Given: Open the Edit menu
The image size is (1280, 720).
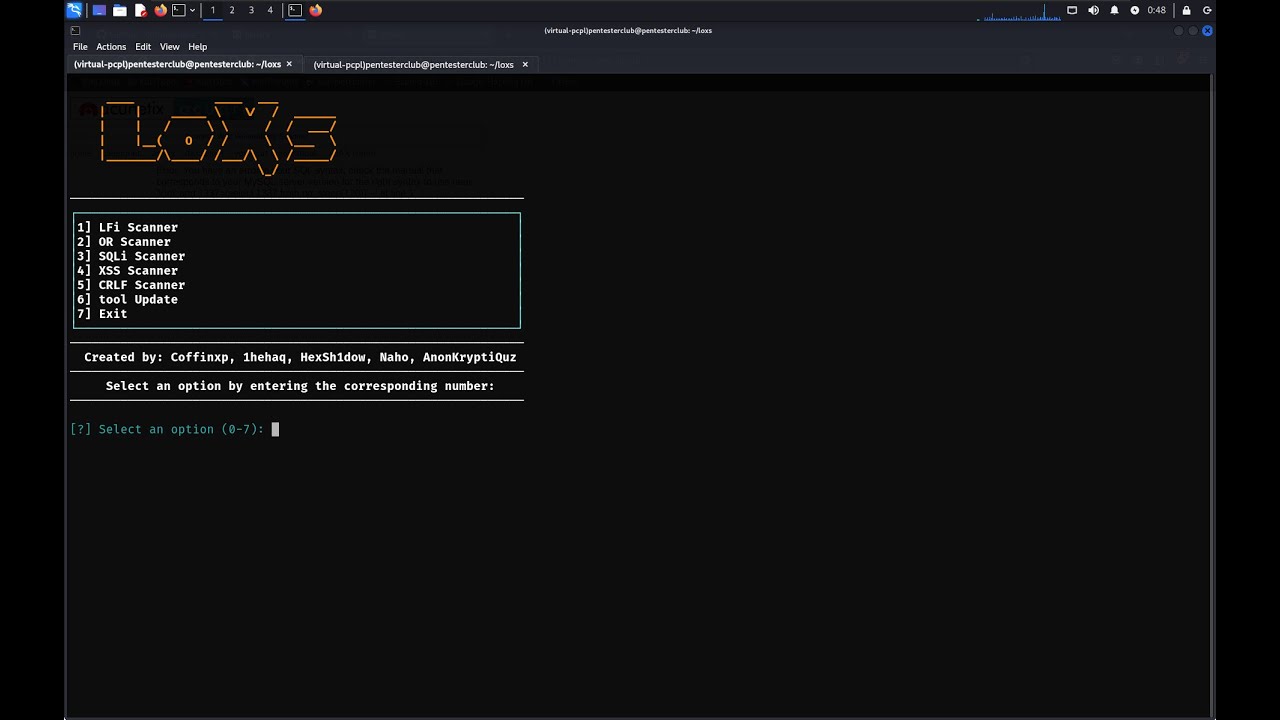Looking at the screenshot, I should point(143,47).
